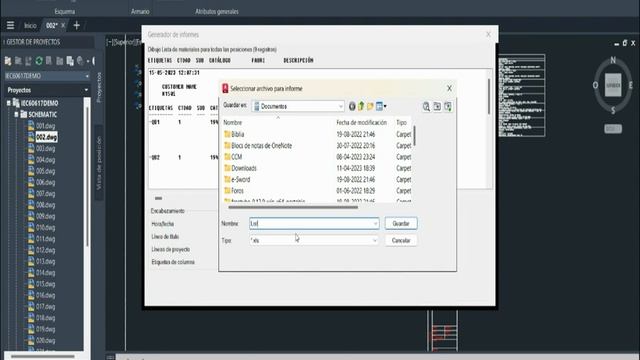640x360 pixels.
Task: Add a new drawing tab with the plus icon
Action: click(76, 25)
